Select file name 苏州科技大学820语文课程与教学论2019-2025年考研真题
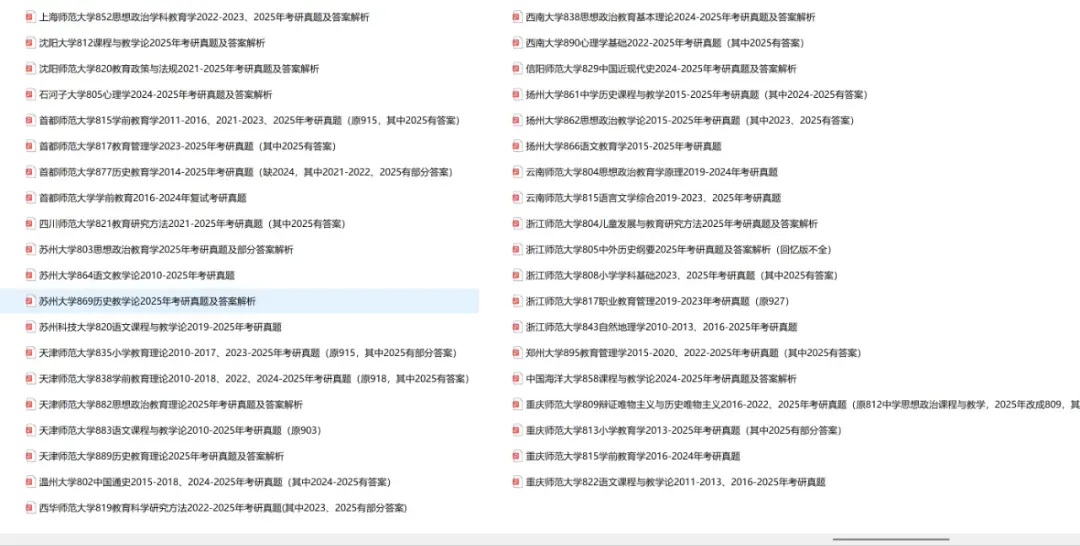This screenshot has height=546, width=1080. (x=160, y=327)
